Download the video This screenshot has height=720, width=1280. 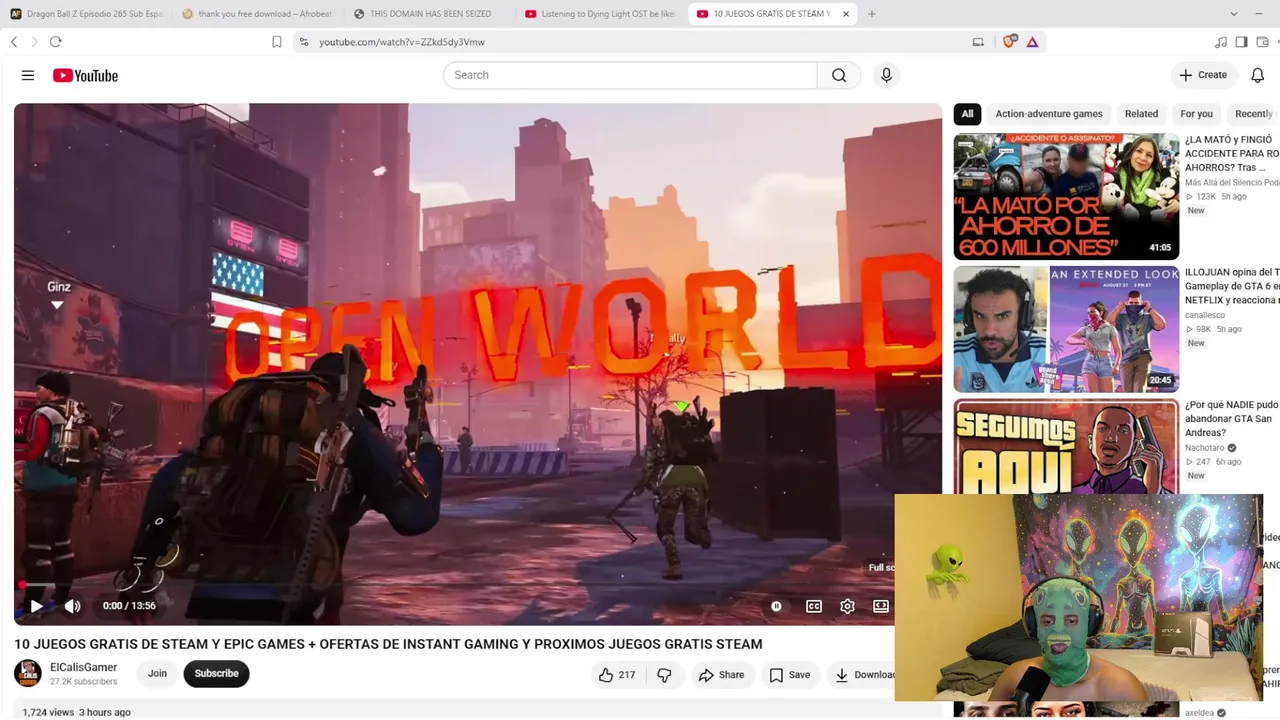point(865,675)
